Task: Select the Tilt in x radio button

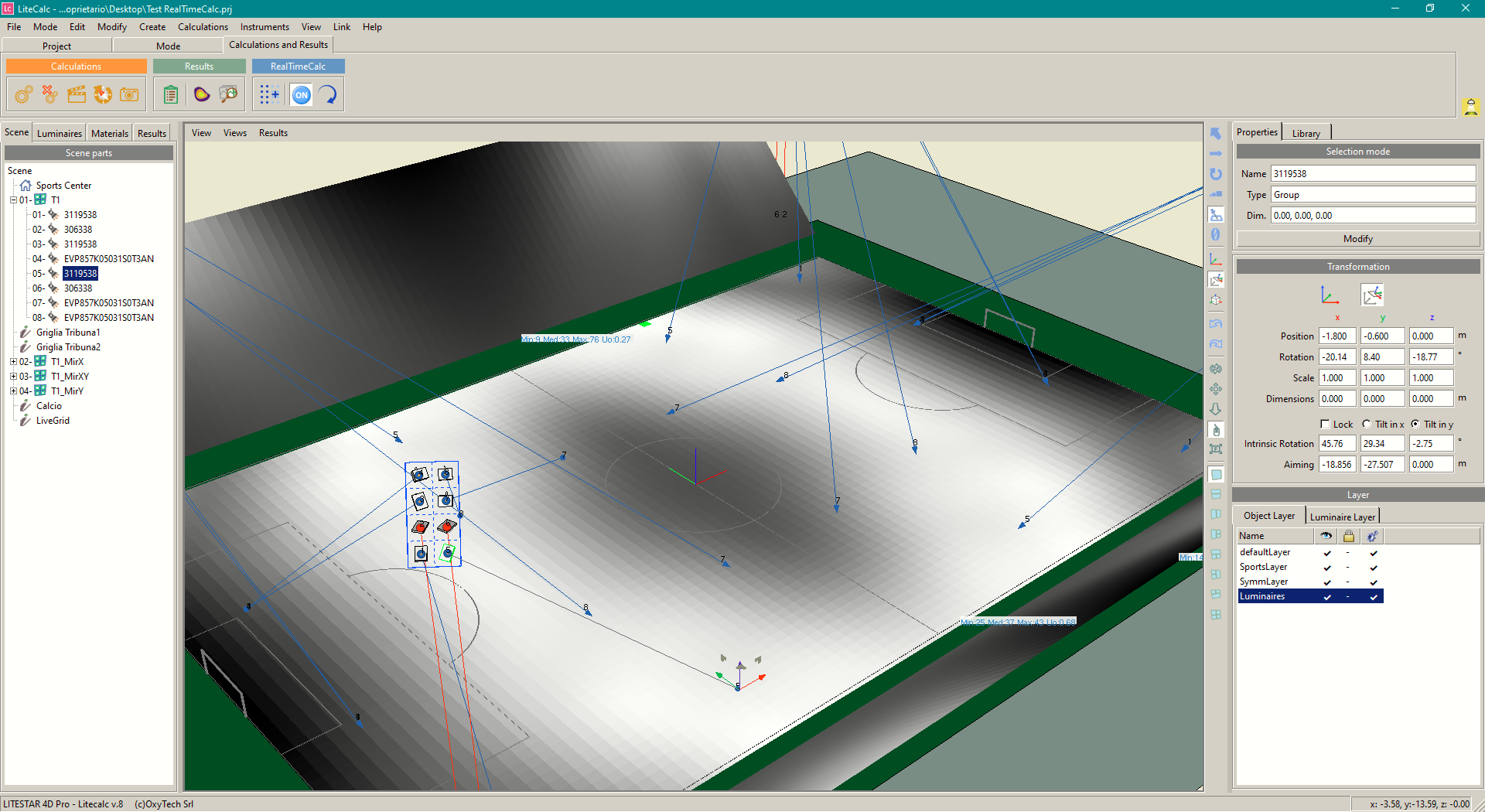Action: tap(1367, 424)
